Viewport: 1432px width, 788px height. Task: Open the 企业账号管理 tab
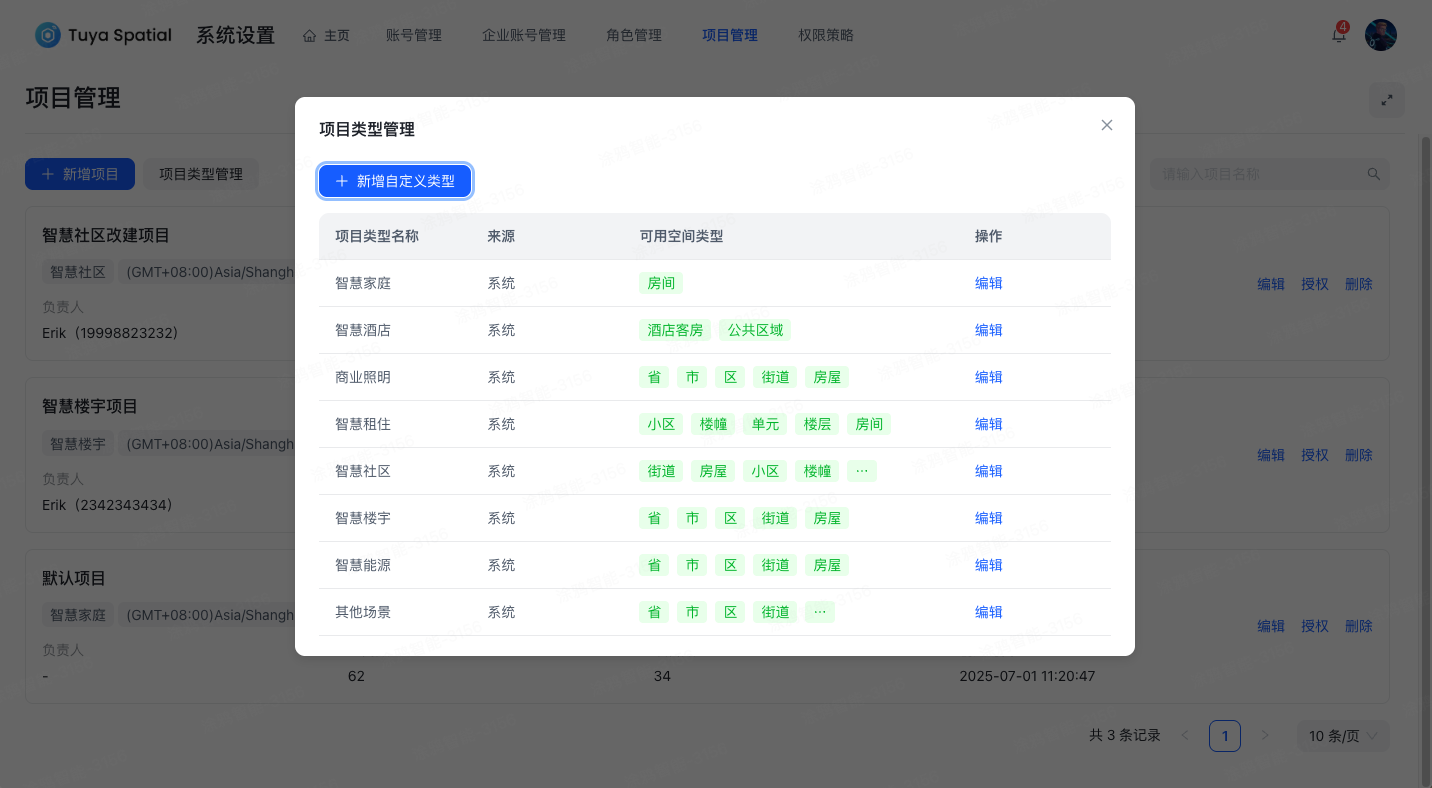[524, 35]
